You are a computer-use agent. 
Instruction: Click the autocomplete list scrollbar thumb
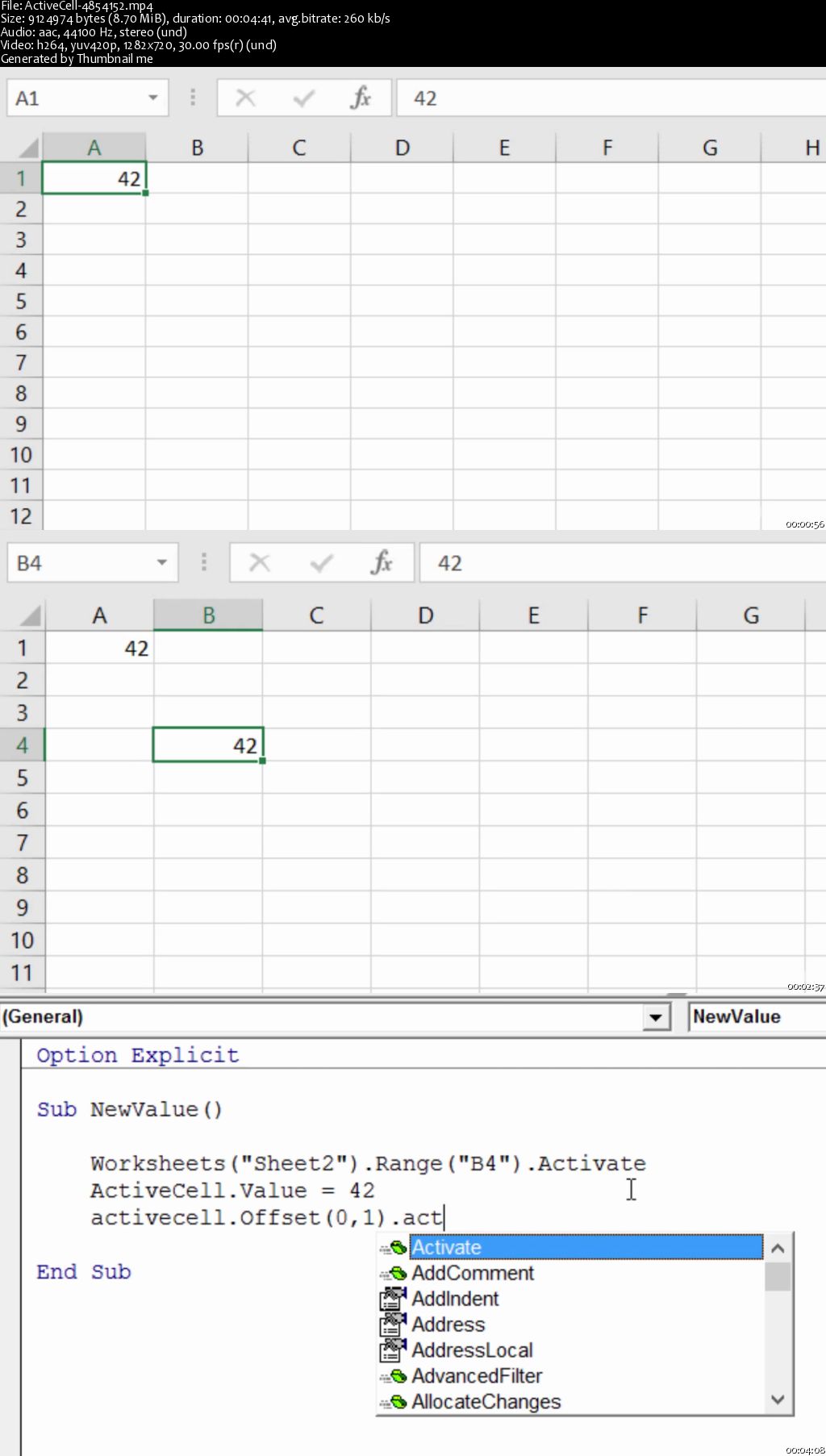[778, 1277]
